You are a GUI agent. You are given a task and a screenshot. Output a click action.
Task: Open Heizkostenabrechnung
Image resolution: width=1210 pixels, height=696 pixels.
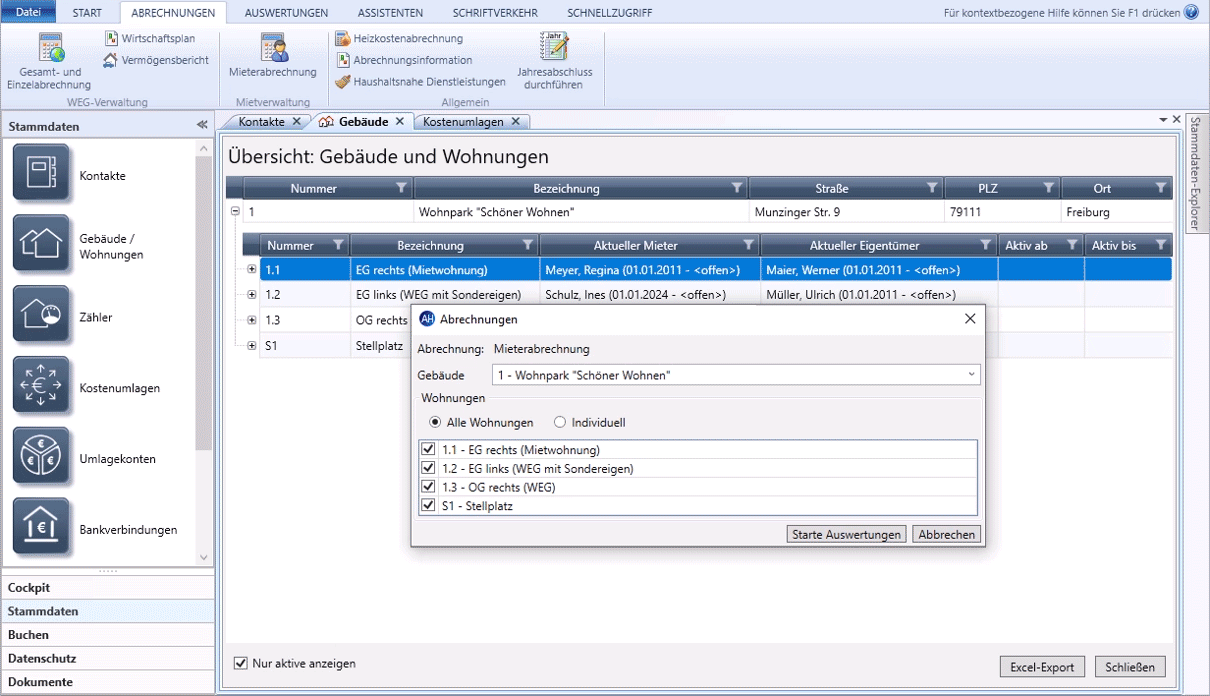tap(399, 38)
